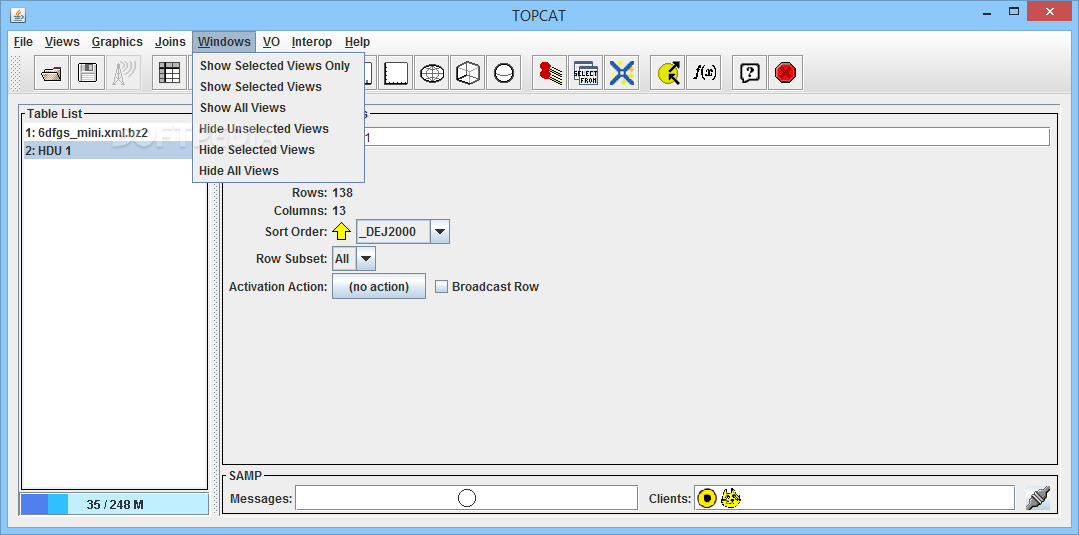Viewport: 1079px width, 535px height.
Task: Open the cube plot icon
Action: [x=467, y=72]
